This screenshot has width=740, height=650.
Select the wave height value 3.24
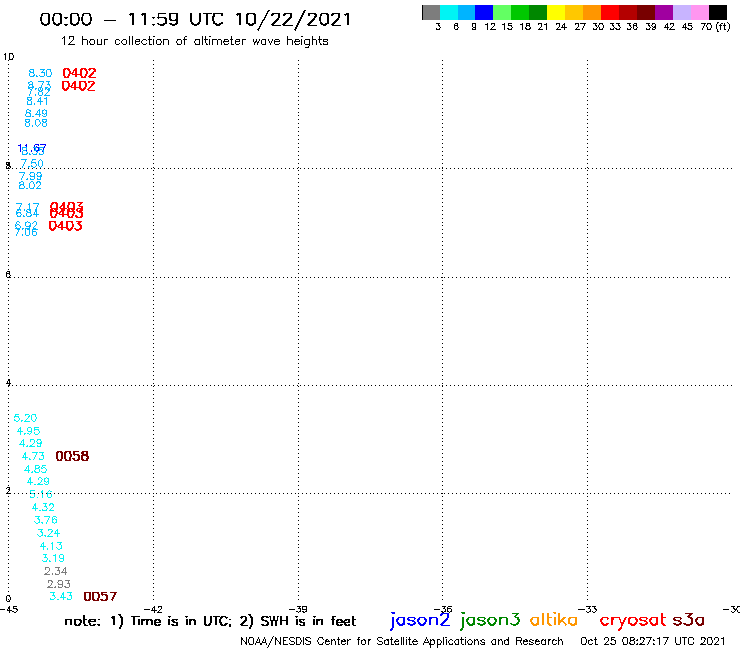pos(48,533)
